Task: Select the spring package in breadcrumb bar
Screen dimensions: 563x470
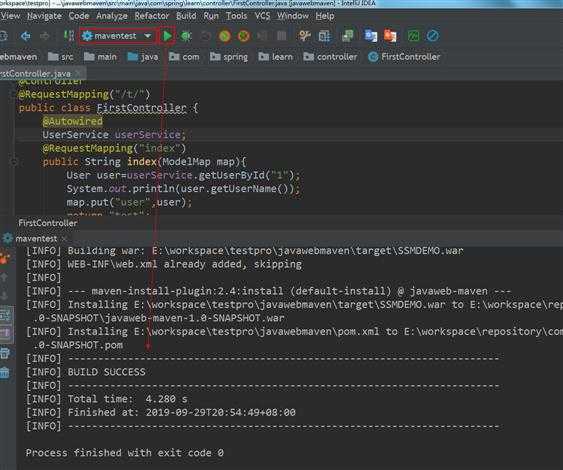Action: [229, 57]
